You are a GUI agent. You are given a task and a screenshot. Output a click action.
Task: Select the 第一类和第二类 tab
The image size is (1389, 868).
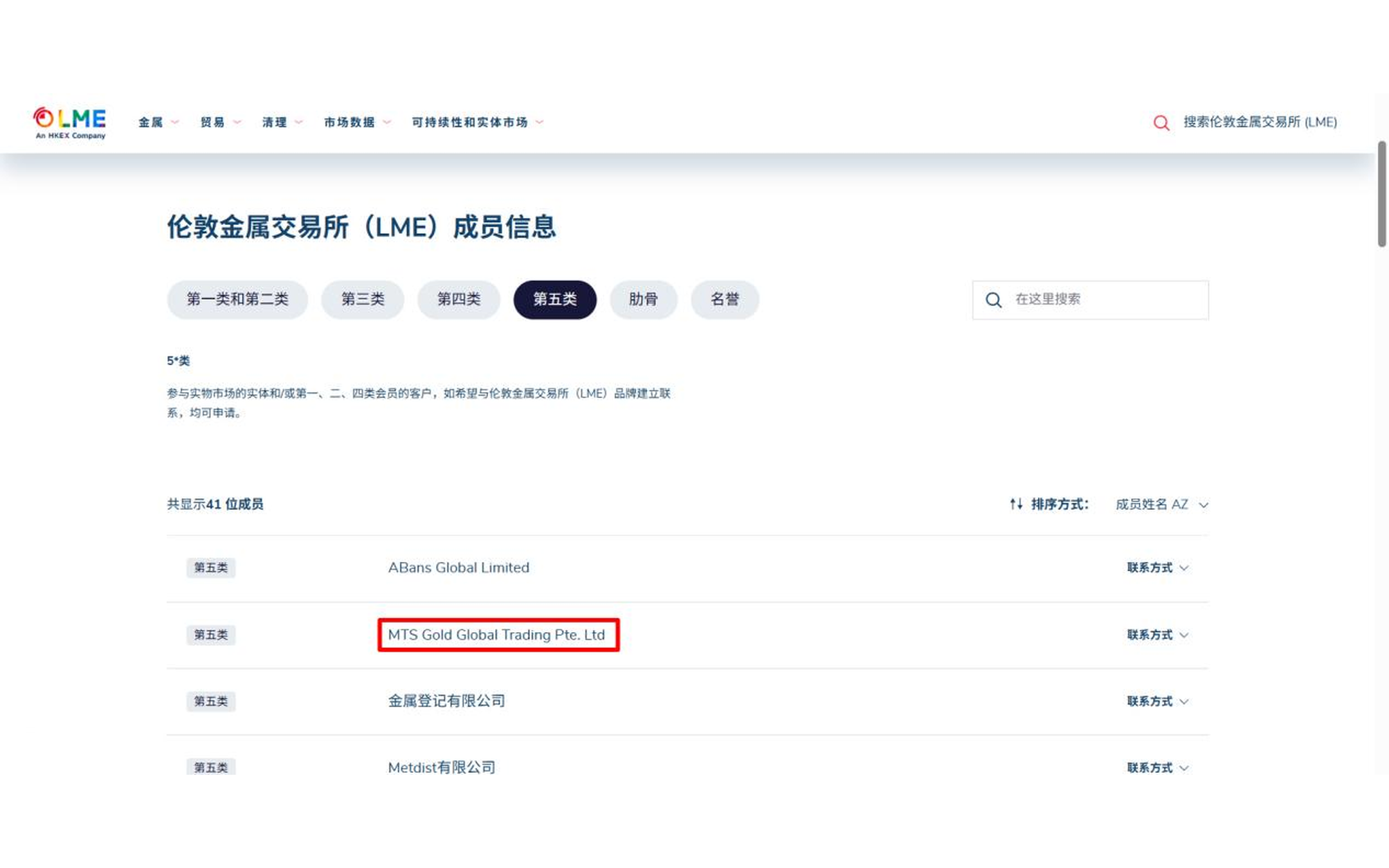point(237,300)
